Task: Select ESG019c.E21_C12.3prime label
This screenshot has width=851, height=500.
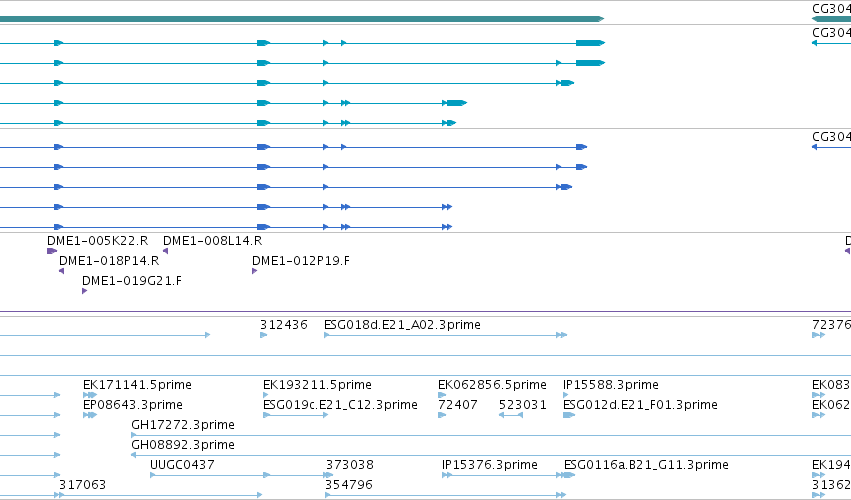Action: click(x=340, y=405)
